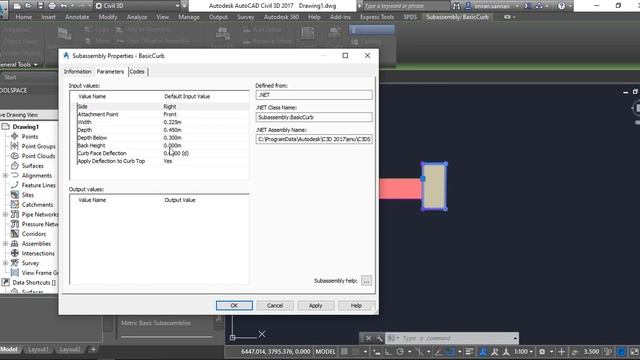The width and height of the screenshot is (640, 360).
Task: Click the workspace switching gear icon
Action: (542, 351)
